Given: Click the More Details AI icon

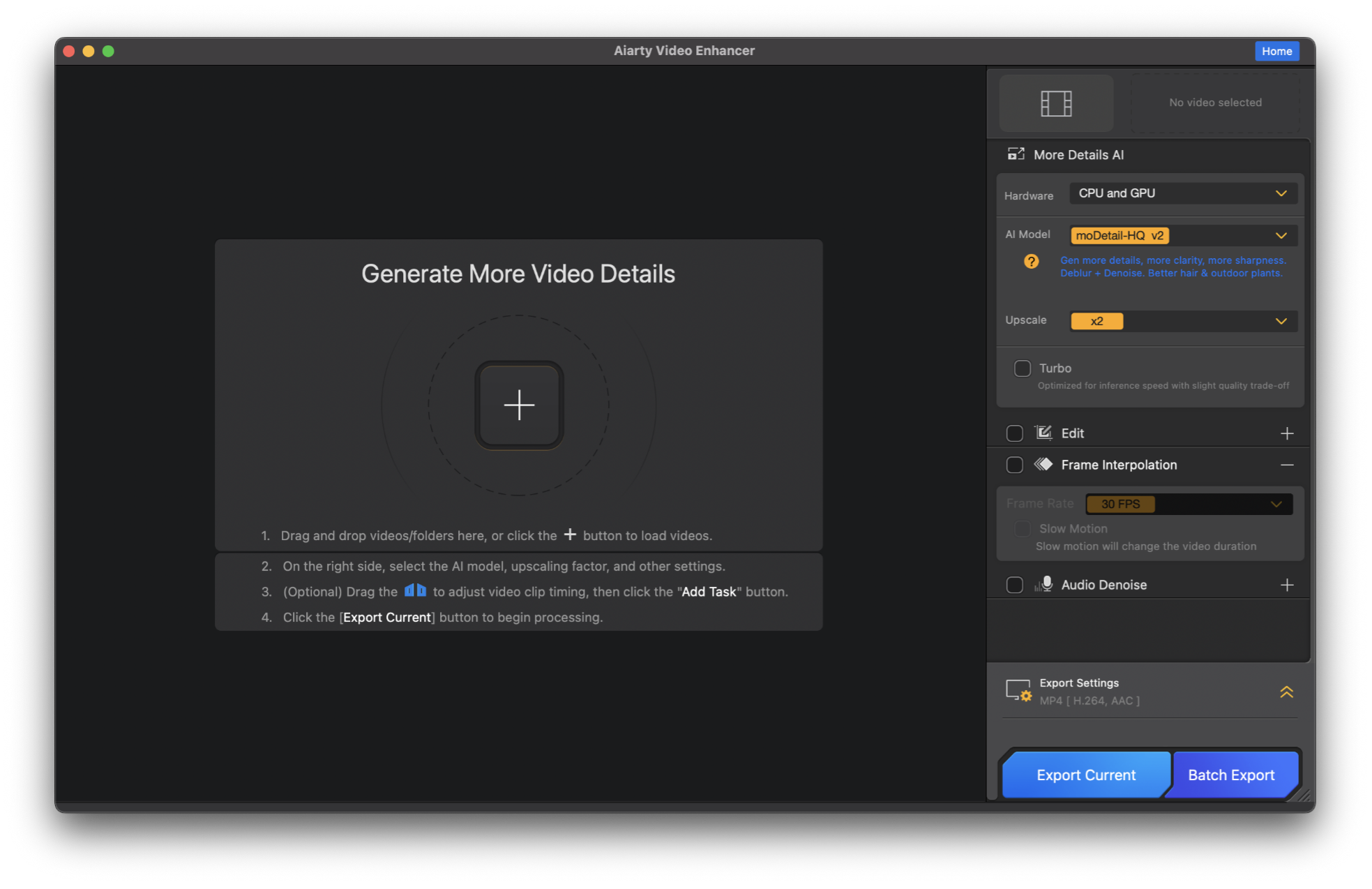Looking at the screenshot, I should pyautogui.click(x=1016, y=154).
